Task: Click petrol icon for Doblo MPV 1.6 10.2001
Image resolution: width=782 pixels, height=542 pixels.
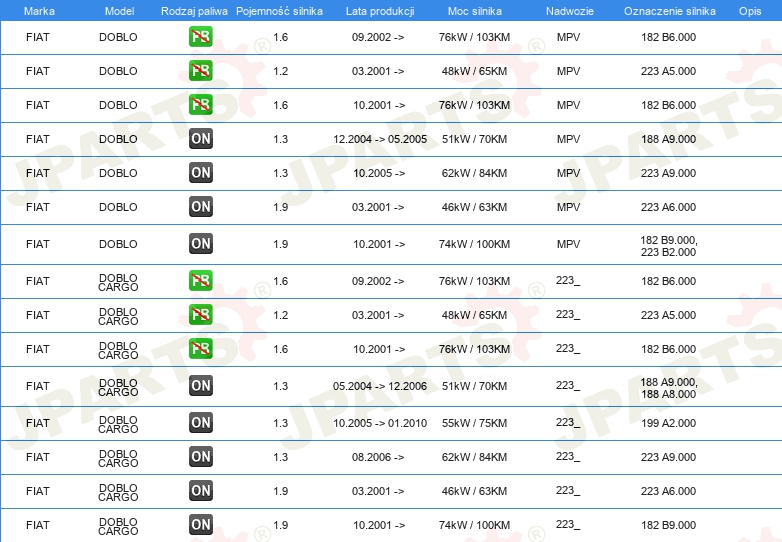Action: pos(200,105)
